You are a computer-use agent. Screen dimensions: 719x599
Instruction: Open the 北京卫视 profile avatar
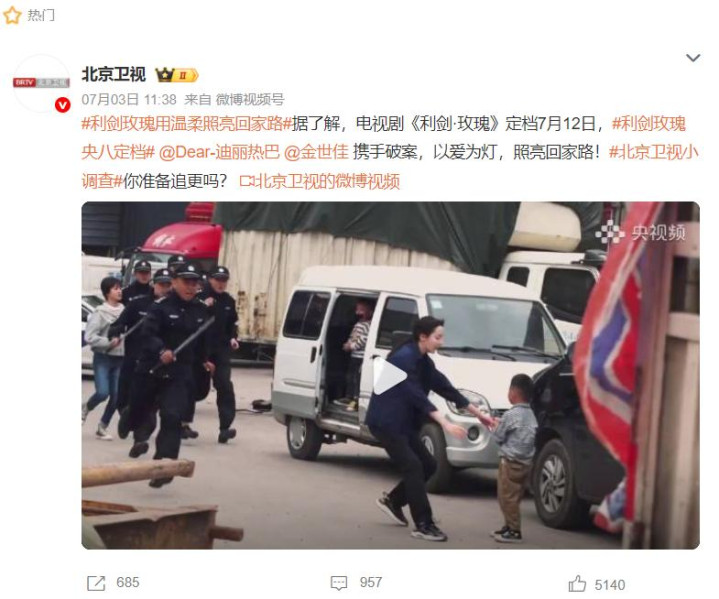(x=41, y=83)
